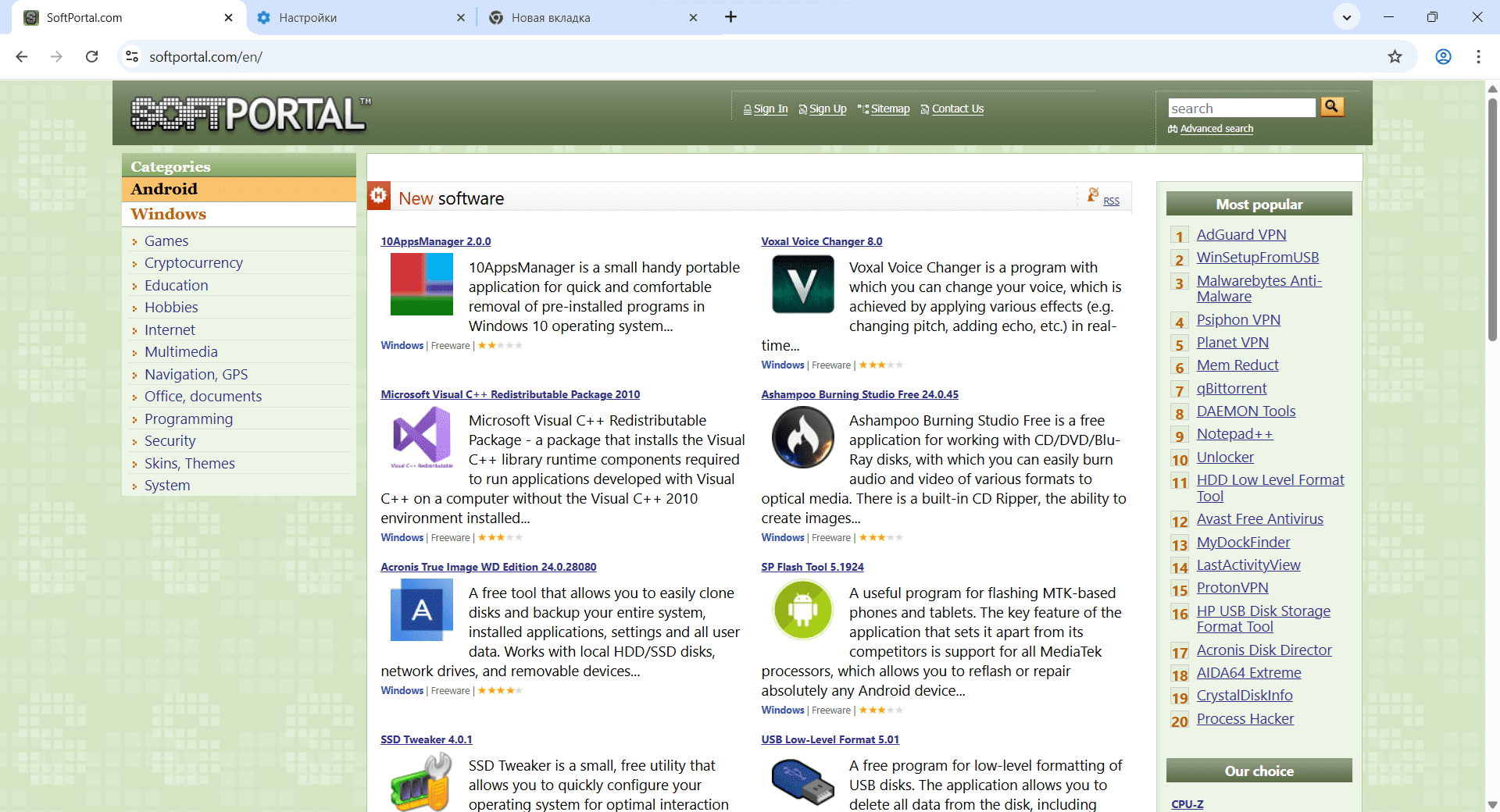Open the Multimedia category

[181, 352]
